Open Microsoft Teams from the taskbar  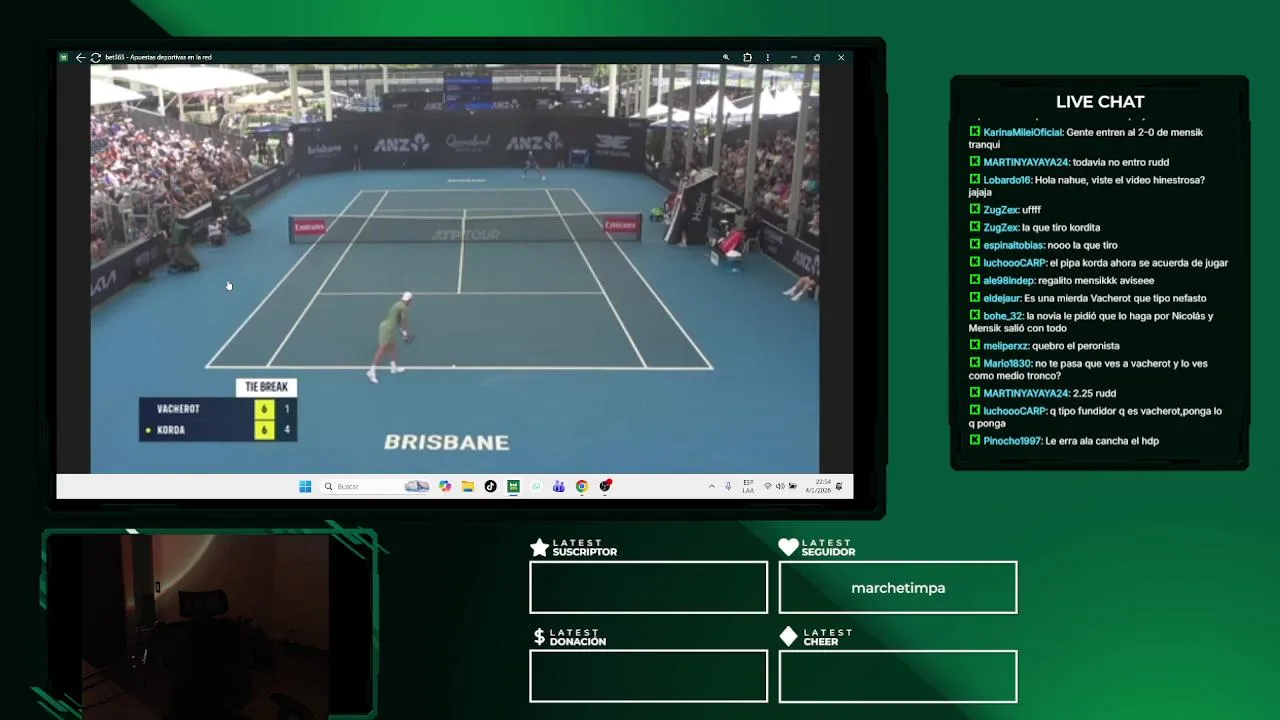tap(558, 486)
